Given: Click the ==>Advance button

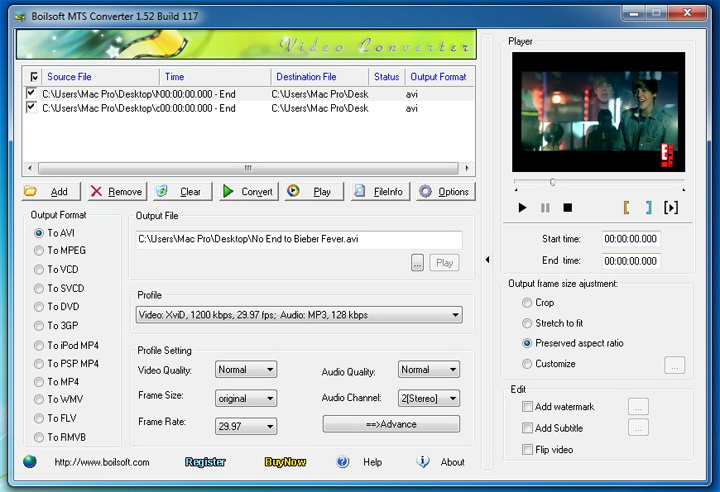Looking at the screenshot, I should click(391, 424).
